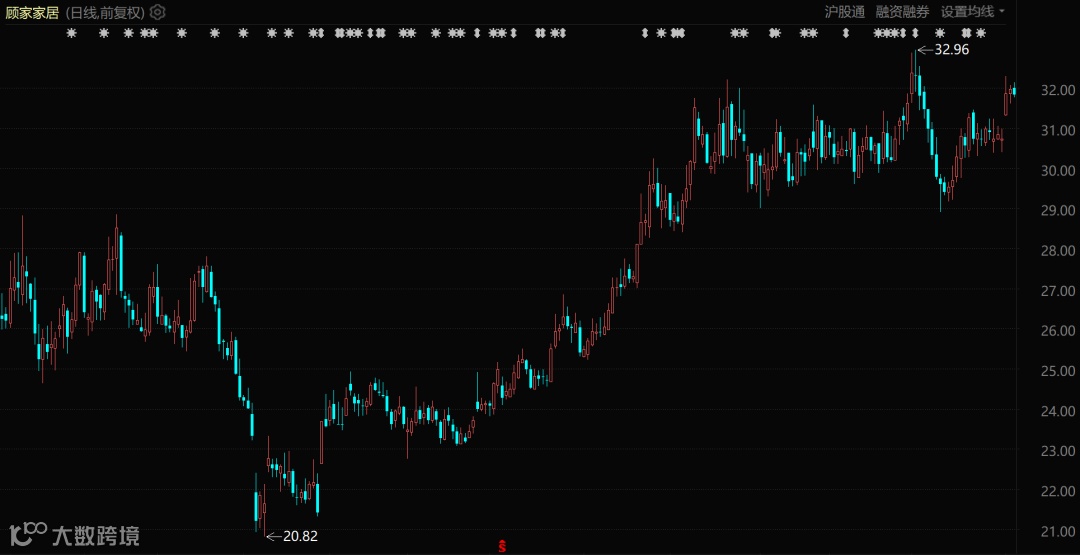Open chart settings gear beside 前复权

pyautogui.click(x=158, y=12)
